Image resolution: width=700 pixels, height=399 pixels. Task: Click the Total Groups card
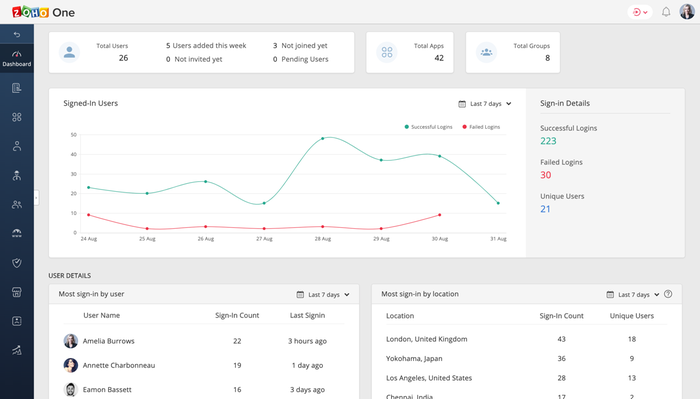coord(512,52)
